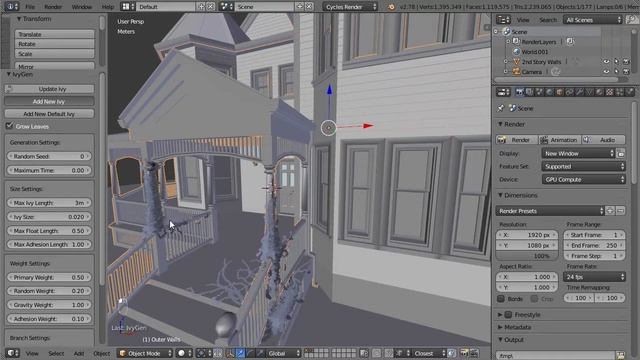Screen dimensions: 640x360
Task: Click the pin icon beside Scene breadcrumb
Action: point(501,108)
